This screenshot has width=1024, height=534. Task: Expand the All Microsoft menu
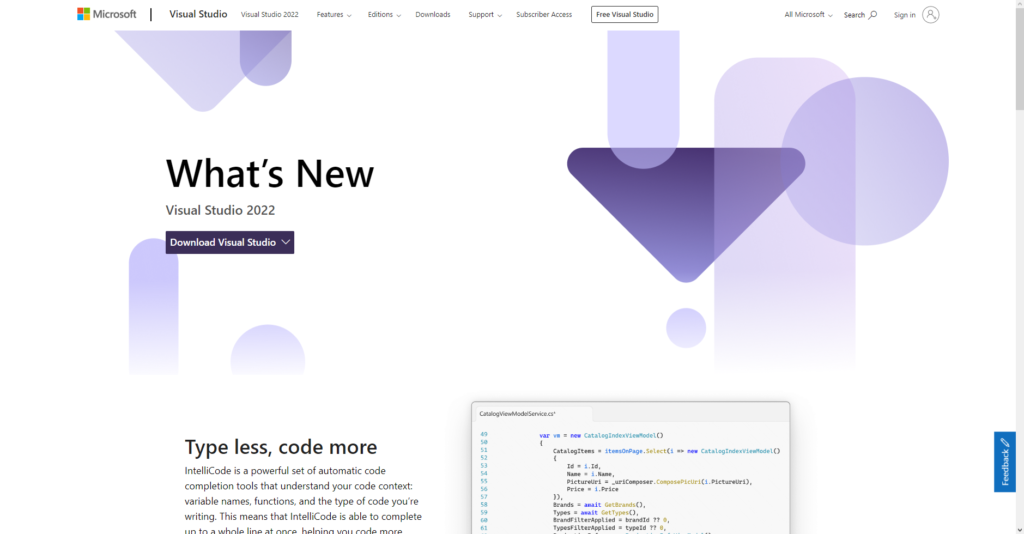tap(809, 15)
